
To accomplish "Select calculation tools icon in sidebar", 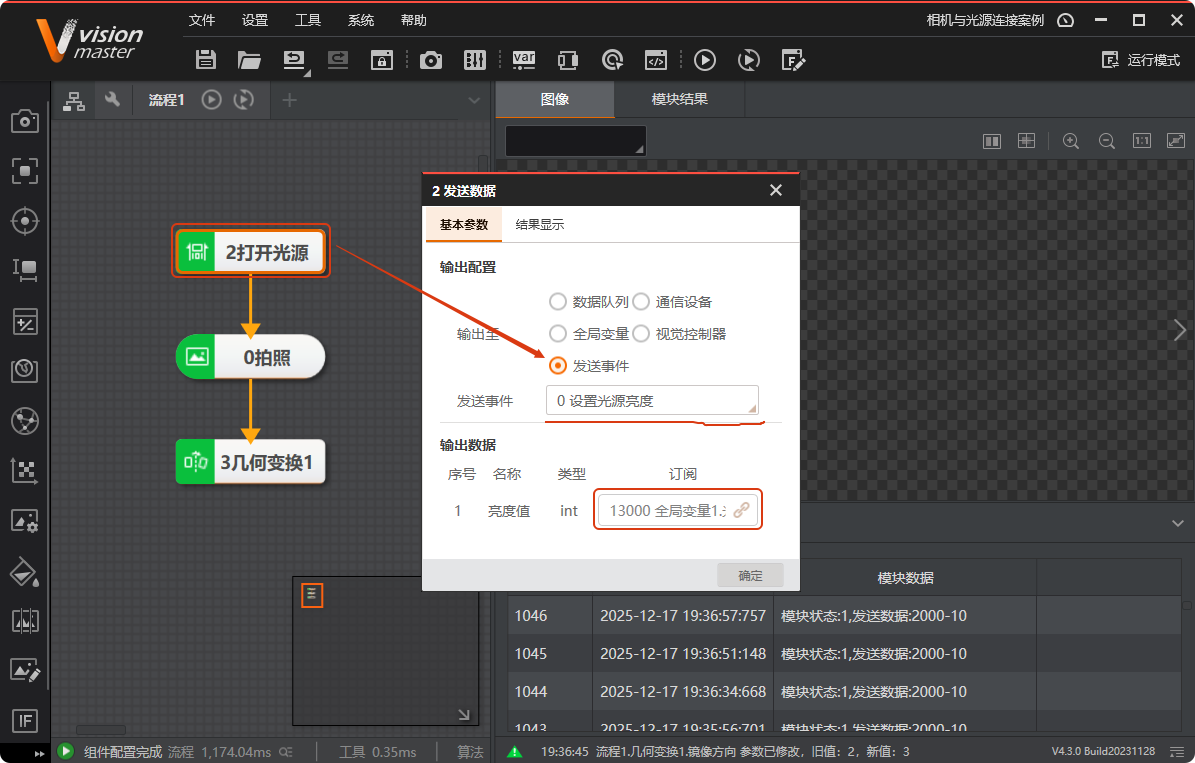I will (24, 321).
